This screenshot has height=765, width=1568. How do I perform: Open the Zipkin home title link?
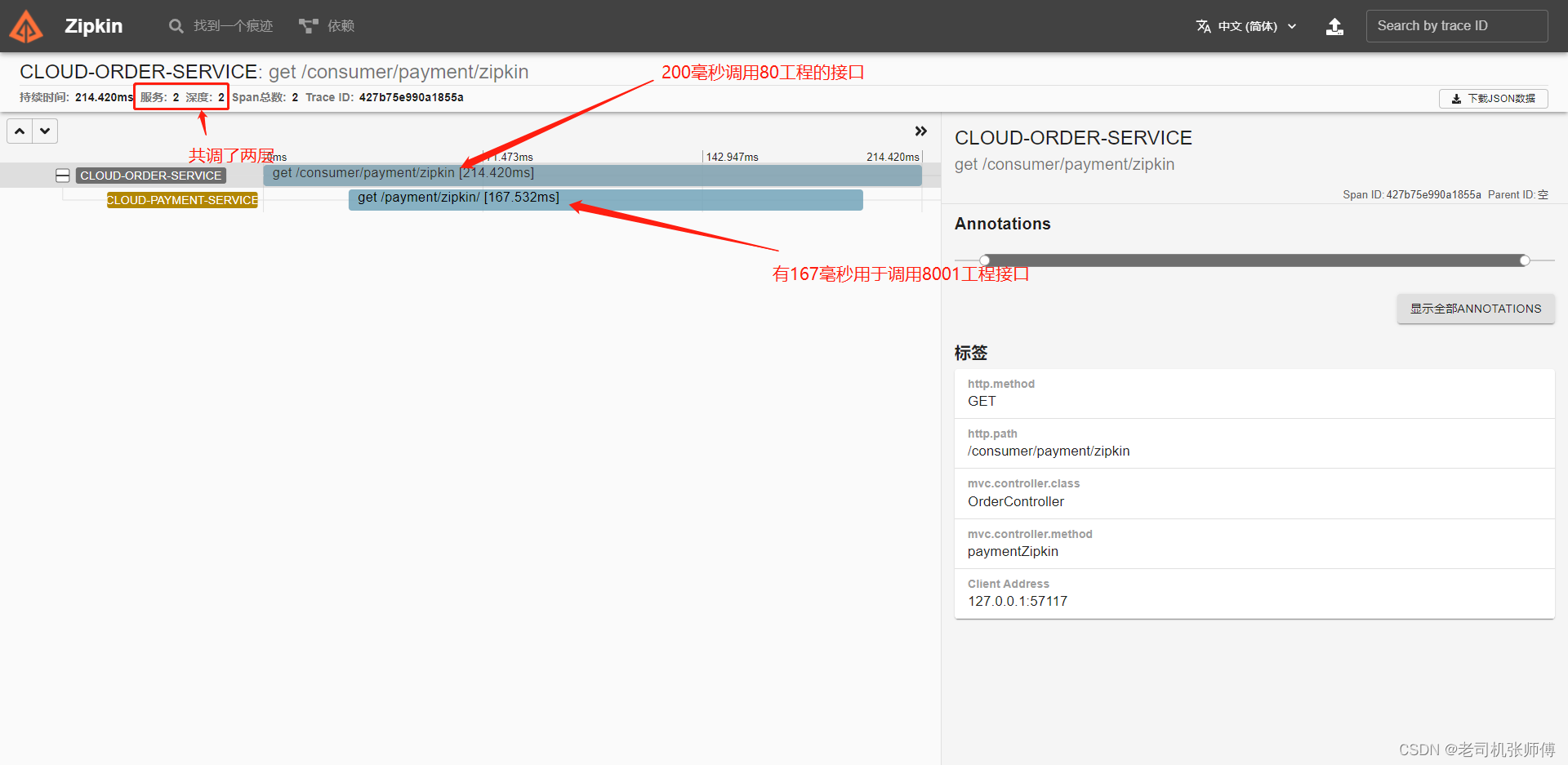point(93,26)
